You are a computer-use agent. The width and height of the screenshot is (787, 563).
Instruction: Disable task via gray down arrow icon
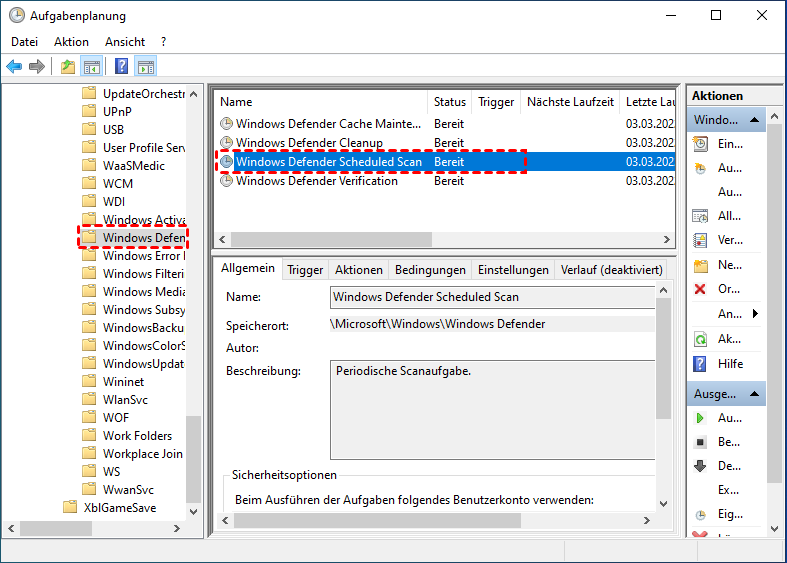[701, 466]
